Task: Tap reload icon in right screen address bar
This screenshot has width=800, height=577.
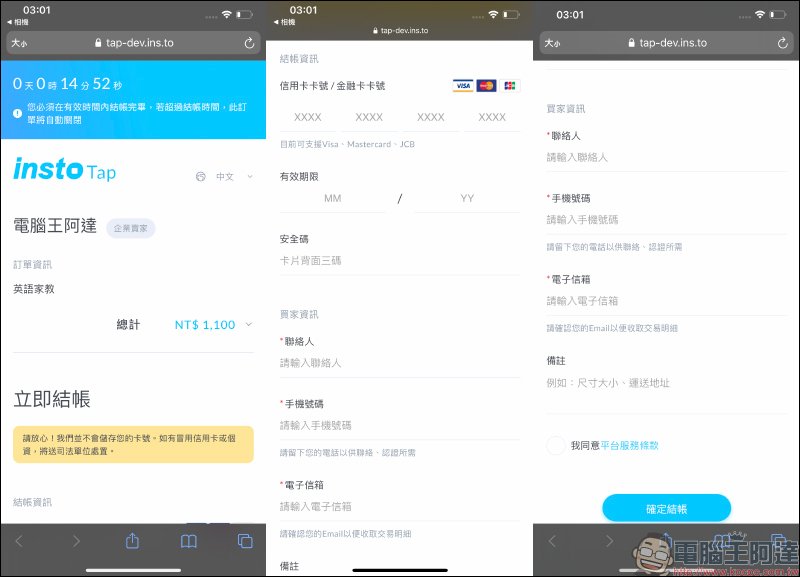Action: tap(783, 43)
